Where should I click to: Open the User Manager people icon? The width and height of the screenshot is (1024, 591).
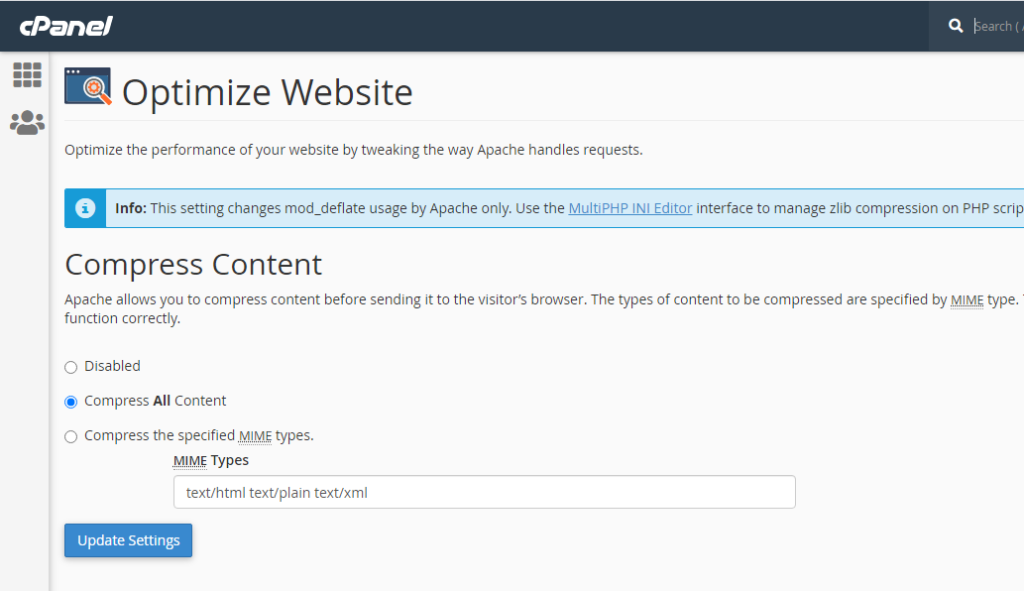coord(27,123)
